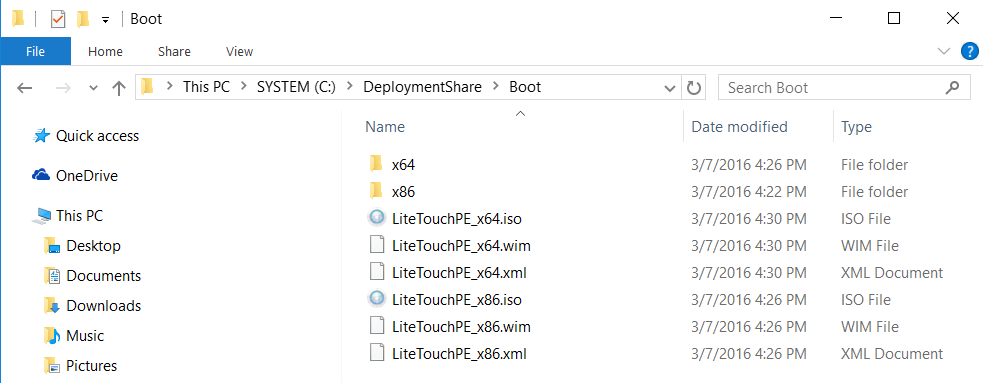Viewport: 983px width, 383px height.
Task: Click the New Folder icon in quick access toolbar
Action: coord(82,19)
